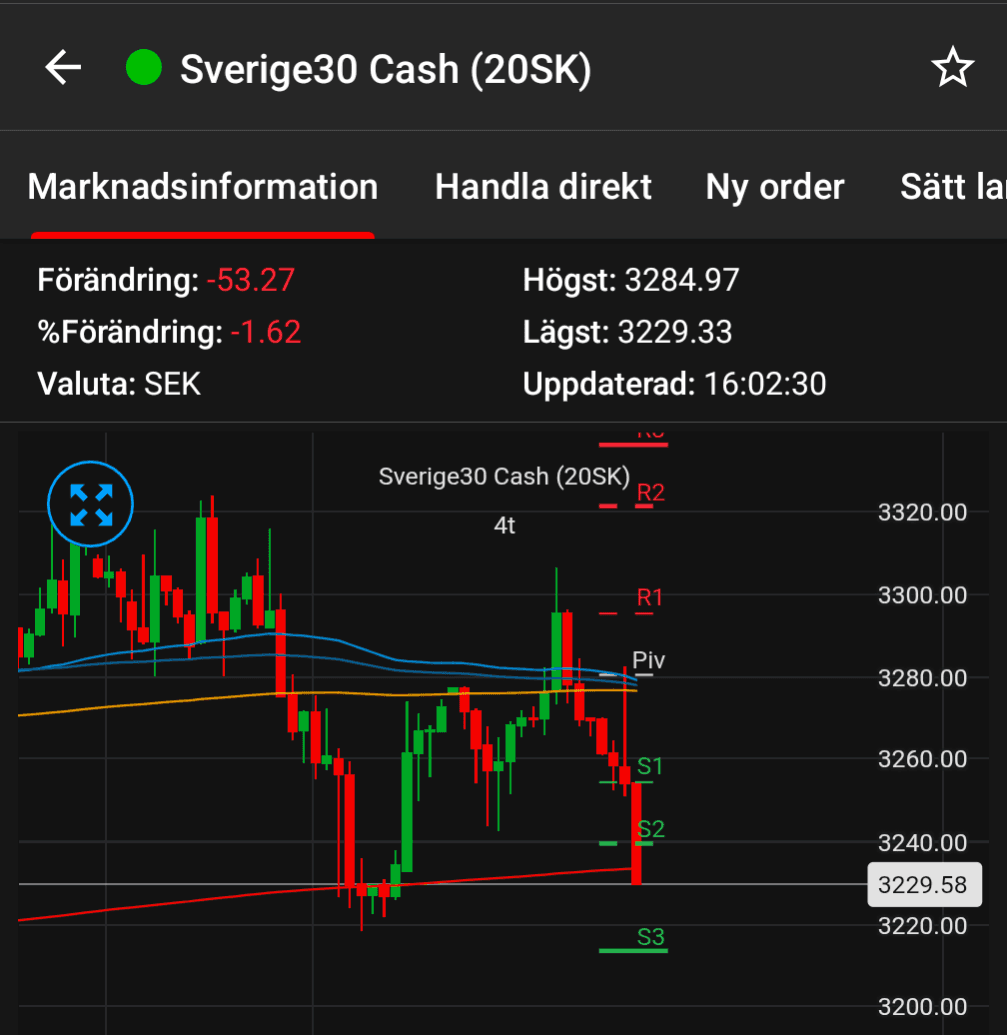The image size is (1007, 1035).
Task: Tap the Uppdaterad time 16:02:30
Action: point(765,384)
